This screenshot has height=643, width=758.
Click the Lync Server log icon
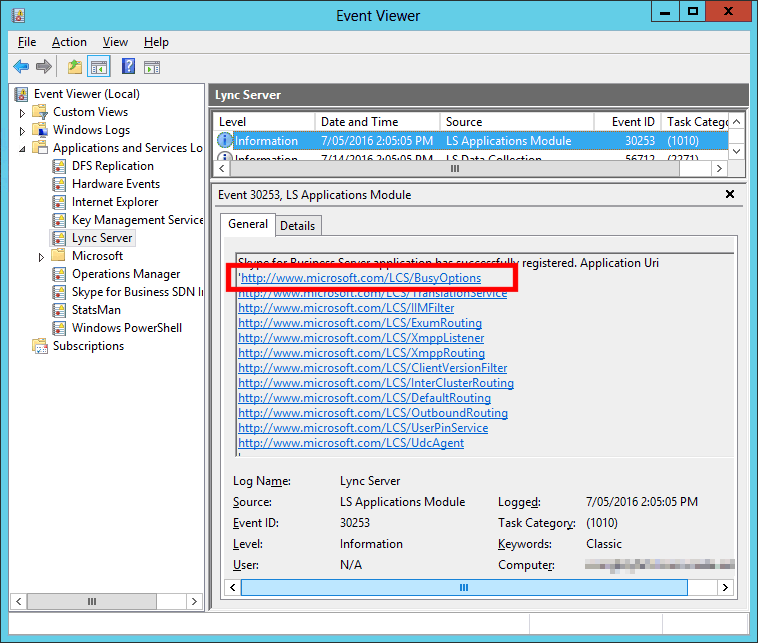[59, 238]
